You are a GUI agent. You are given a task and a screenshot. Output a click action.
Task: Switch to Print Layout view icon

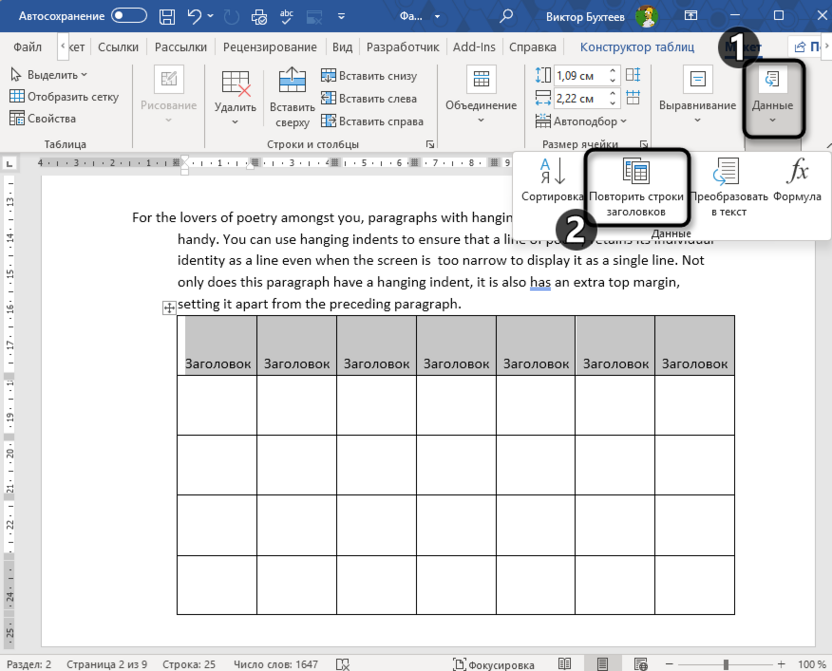point(602,664)
